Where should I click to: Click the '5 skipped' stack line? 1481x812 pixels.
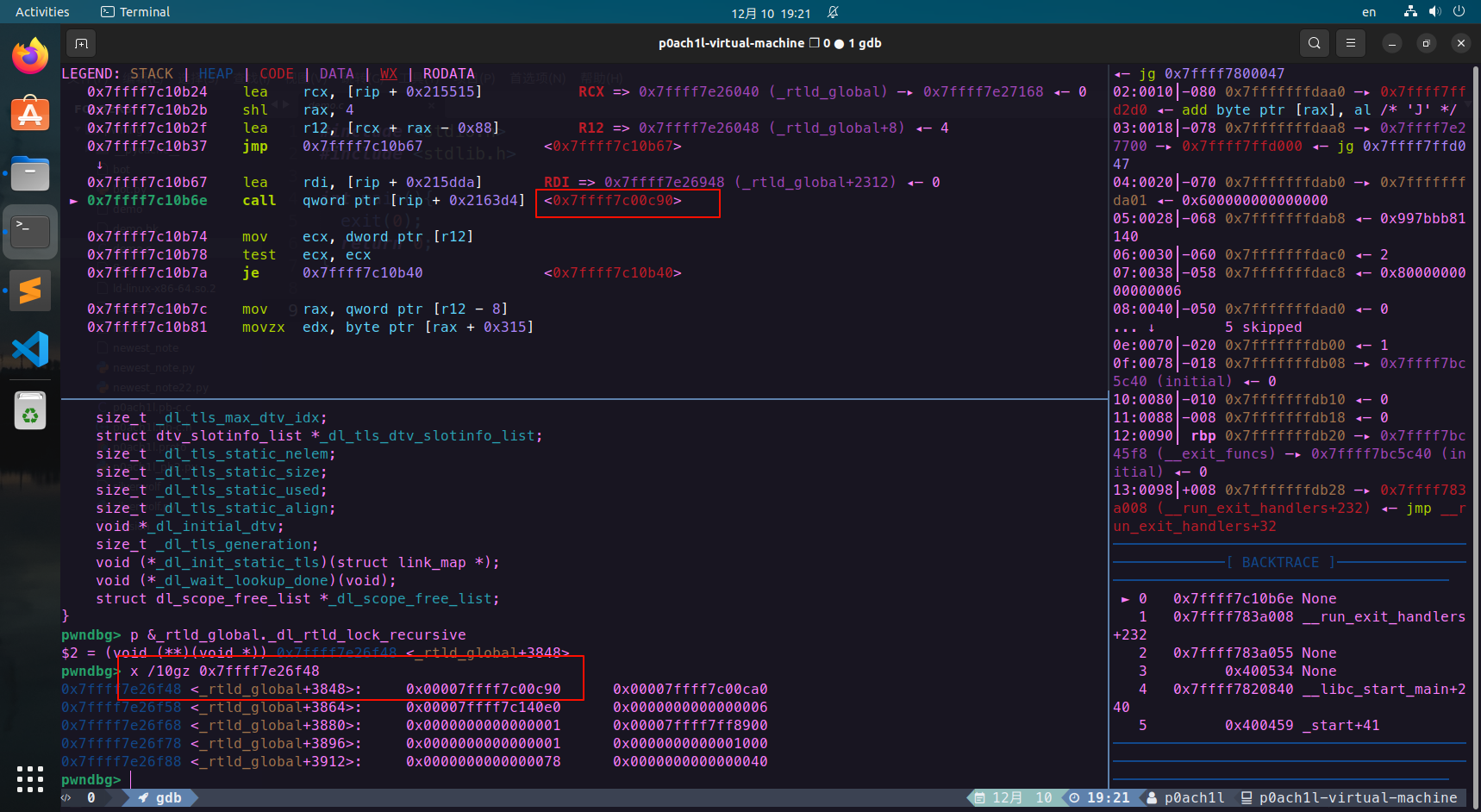point(1263,327)
